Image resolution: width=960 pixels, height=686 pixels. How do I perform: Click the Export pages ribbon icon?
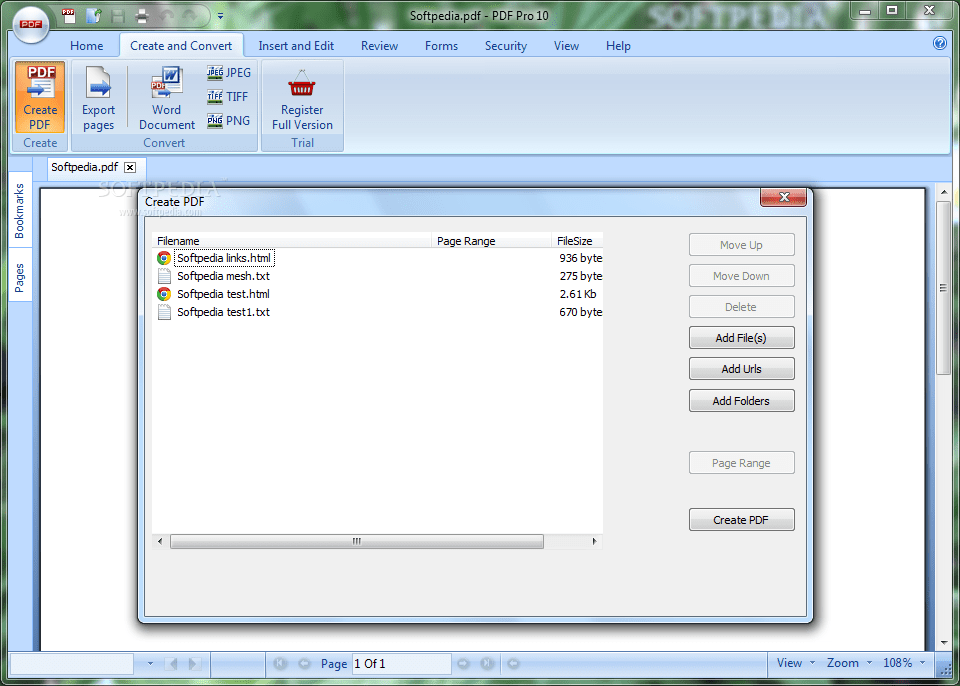coord(99,98)
